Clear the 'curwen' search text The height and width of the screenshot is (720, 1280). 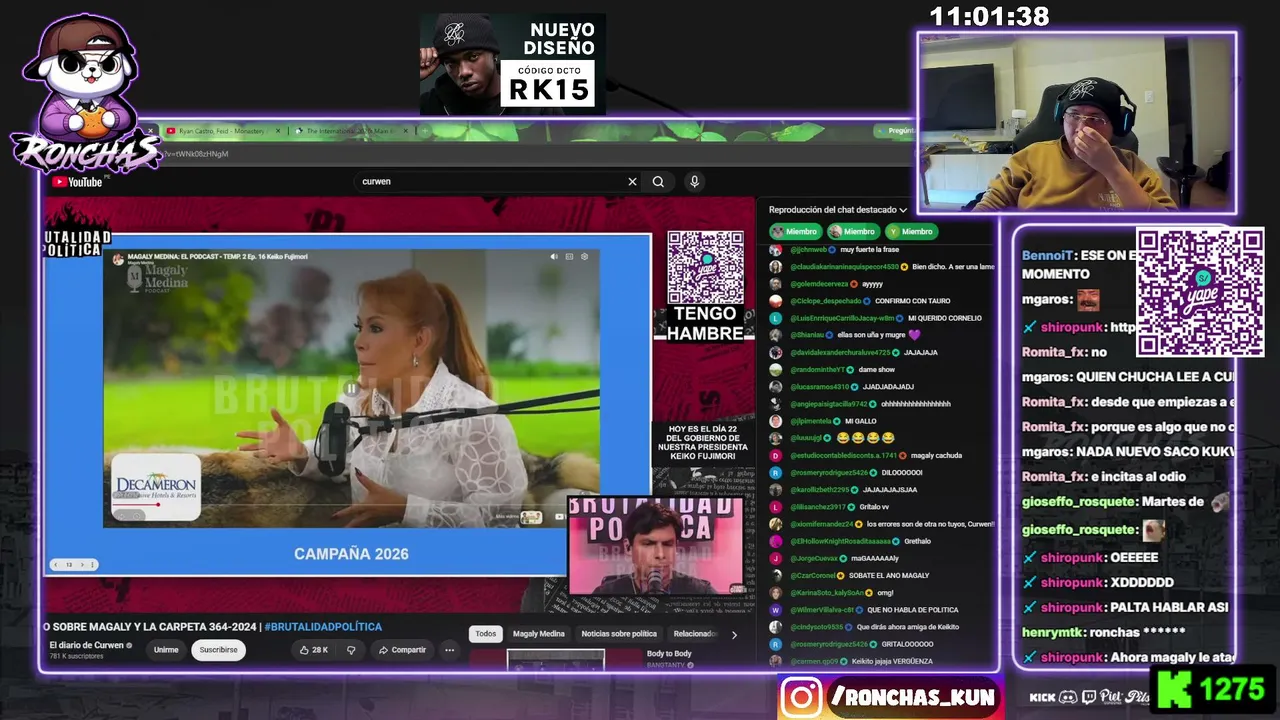(632, 182)
